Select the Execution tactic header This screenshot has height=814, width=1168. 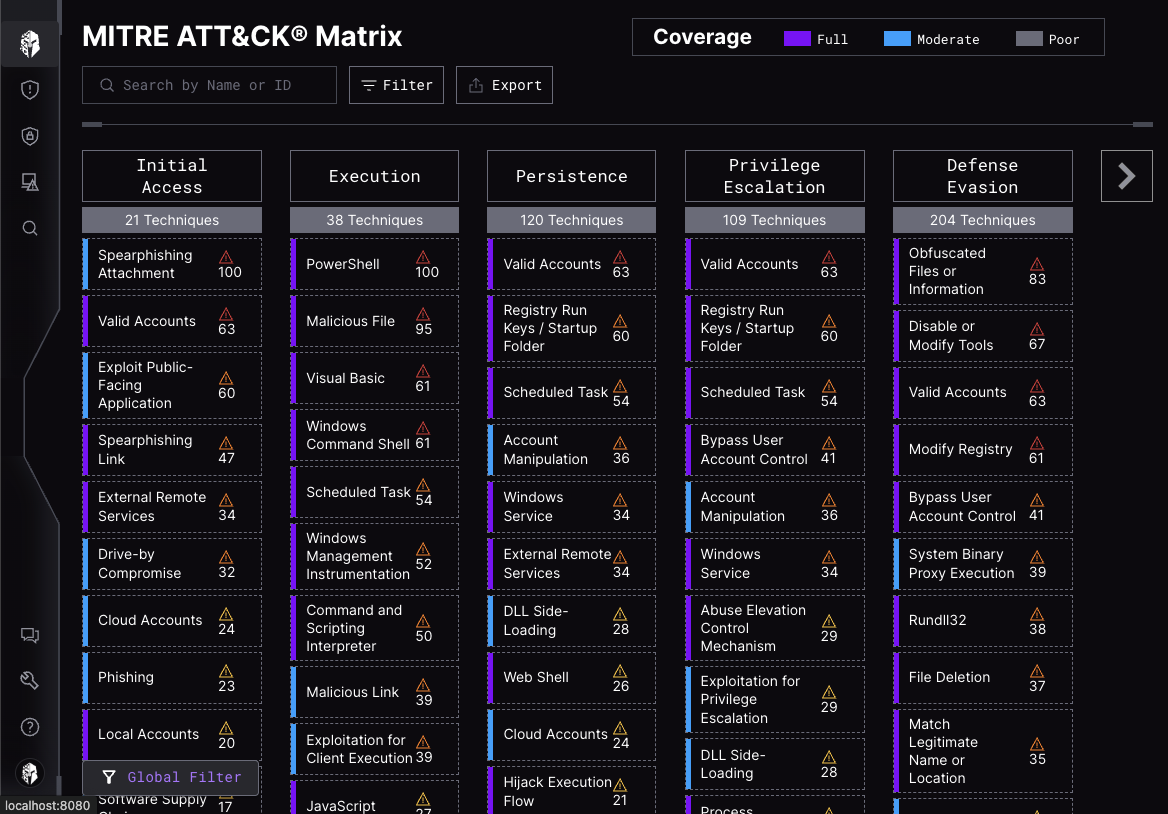(x=374, y=176)
